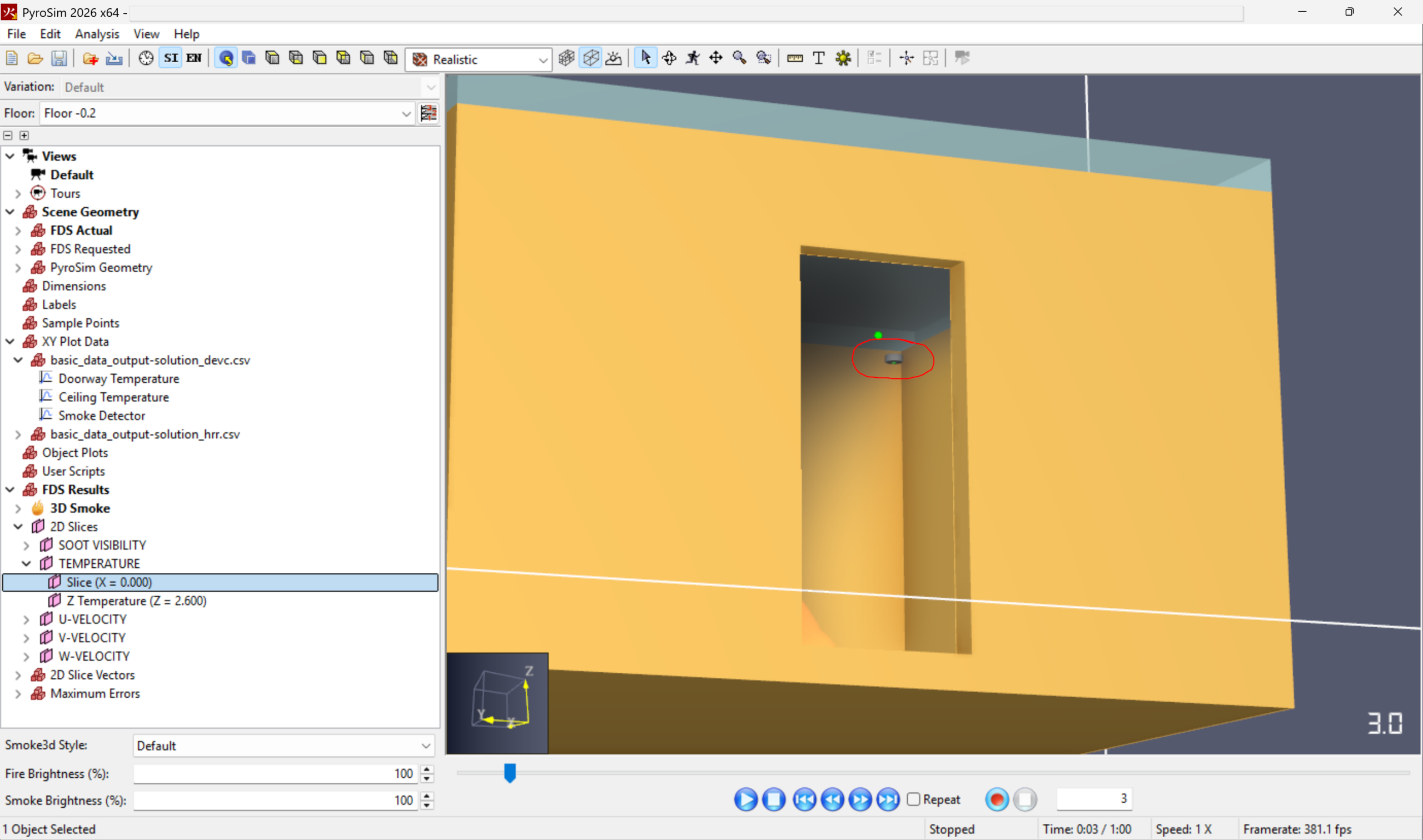The height and width of the screenshot is (840, 1423).
Task: Select the four-arrow pan tool
Action: [716, 58]
